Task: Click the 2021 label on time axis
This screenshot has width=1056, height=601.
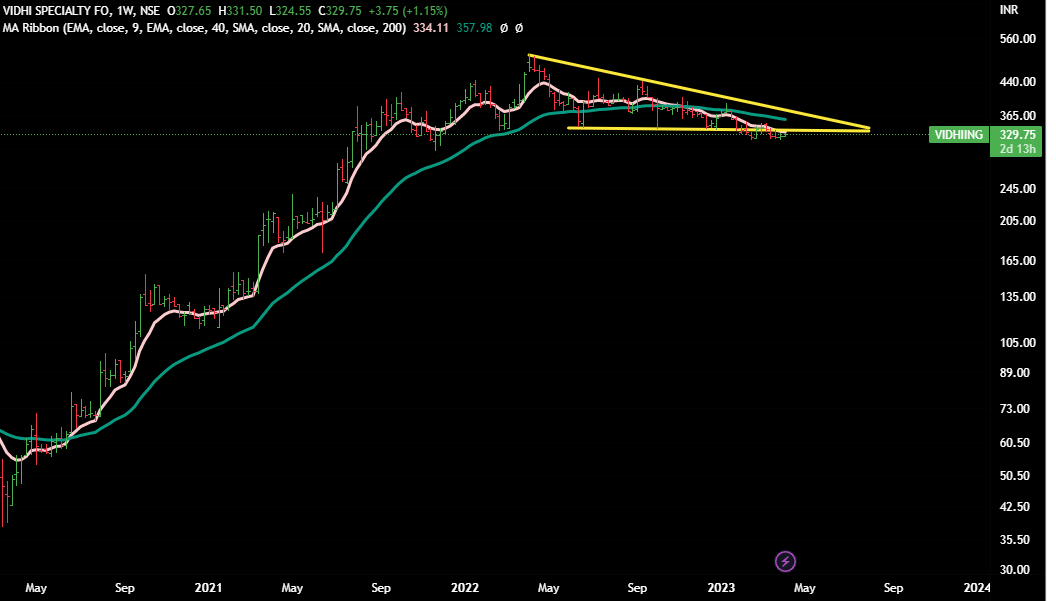Action: 209,588
